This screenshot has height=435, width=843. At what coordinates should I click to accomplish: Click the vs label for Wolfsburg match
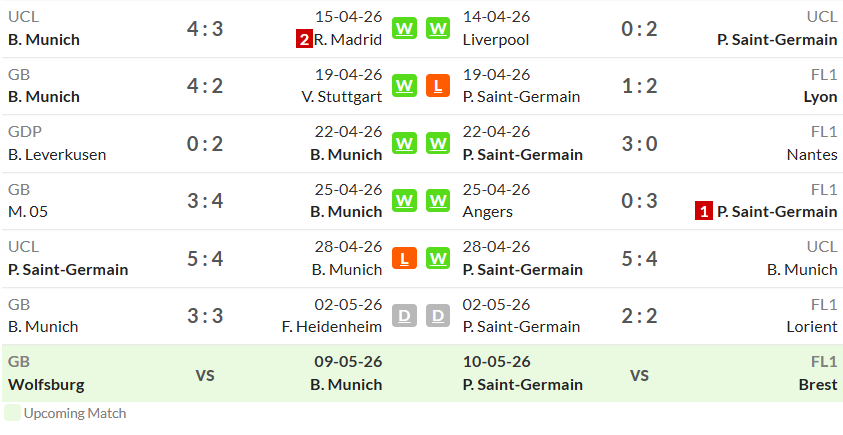click(205, 375)
